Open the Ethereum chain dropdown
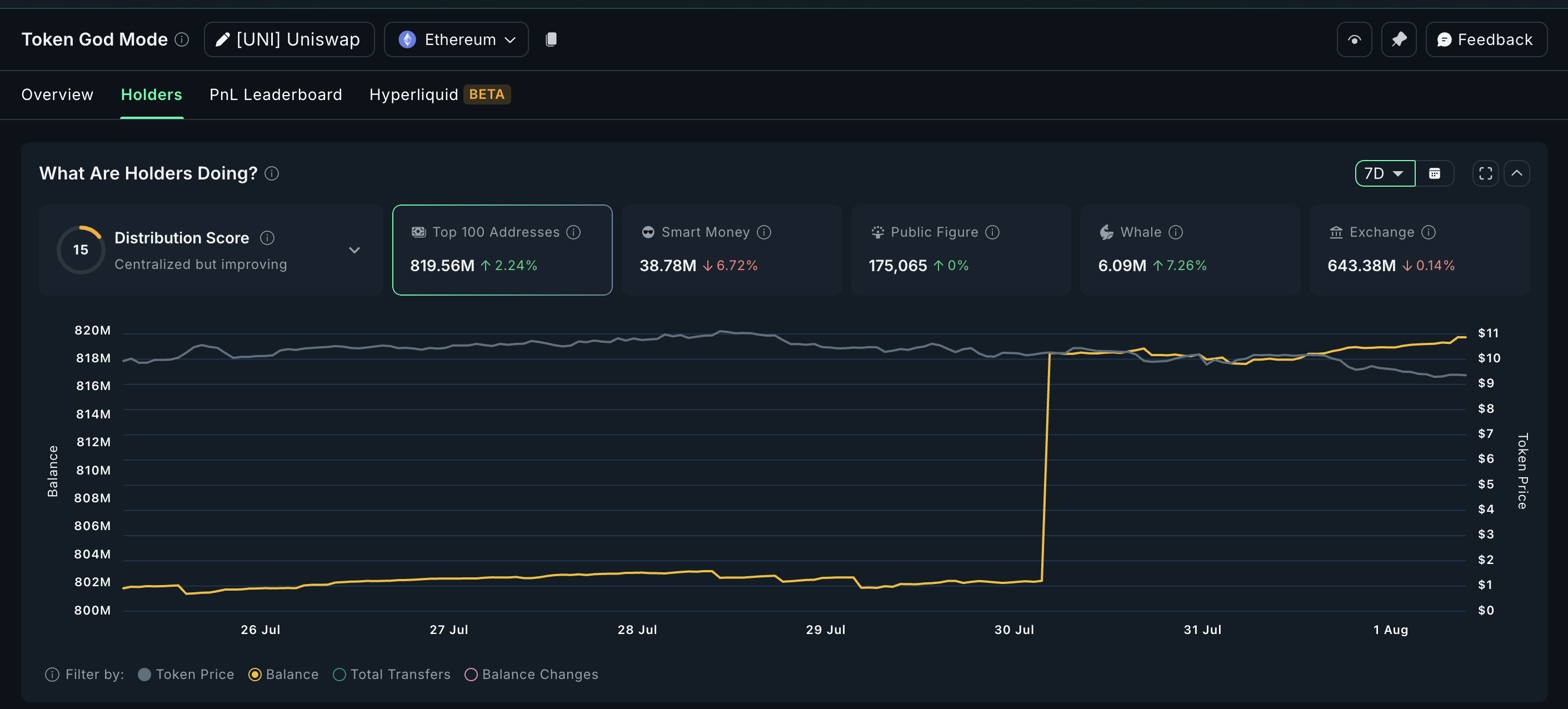The image size is (1568, 709). [x=456, y=39]
